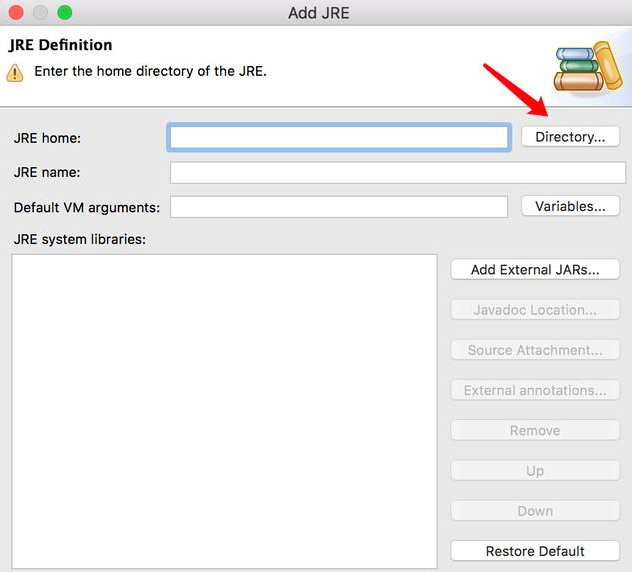Click into the JRE name field
Image resolution: width=632 pixels, height=572 pixels.
(397, 172)
